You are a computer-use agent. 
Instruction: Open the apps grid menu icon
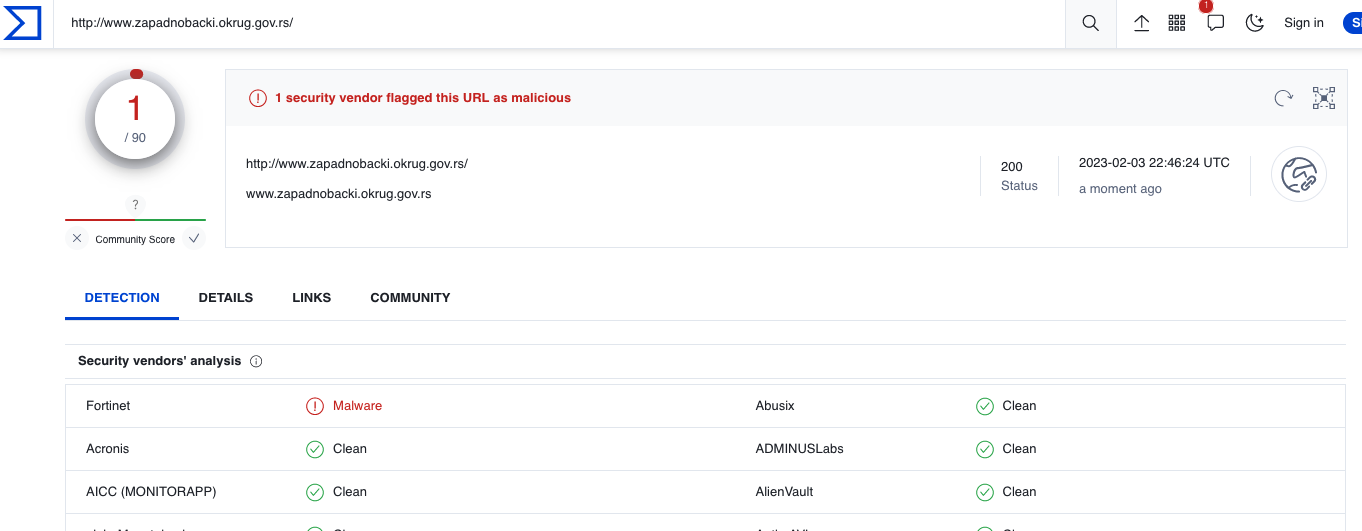pyautogui.click(x=1177, y=23)
